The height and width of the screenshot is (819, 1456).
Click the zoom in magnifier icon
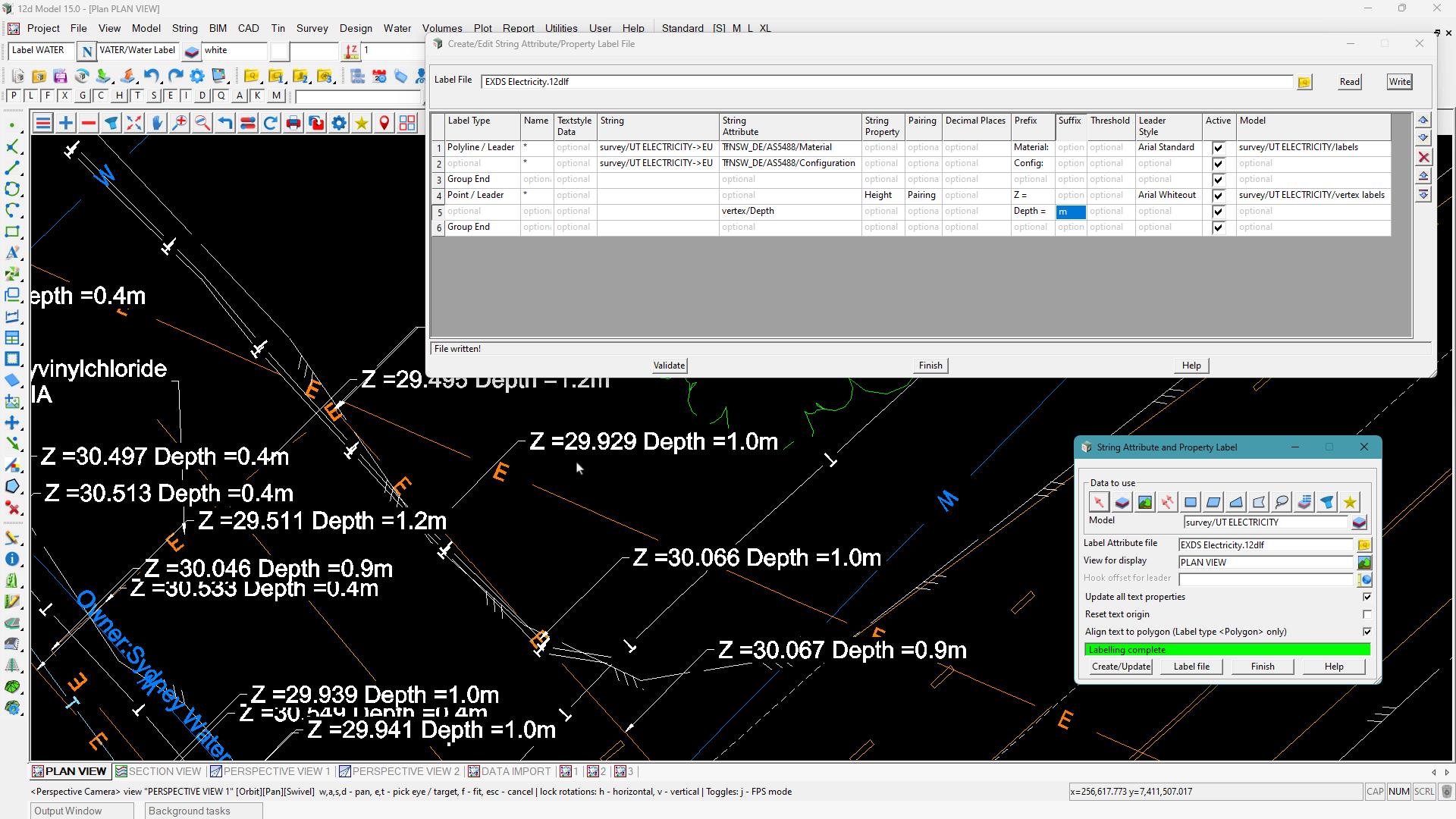point(180,124)
